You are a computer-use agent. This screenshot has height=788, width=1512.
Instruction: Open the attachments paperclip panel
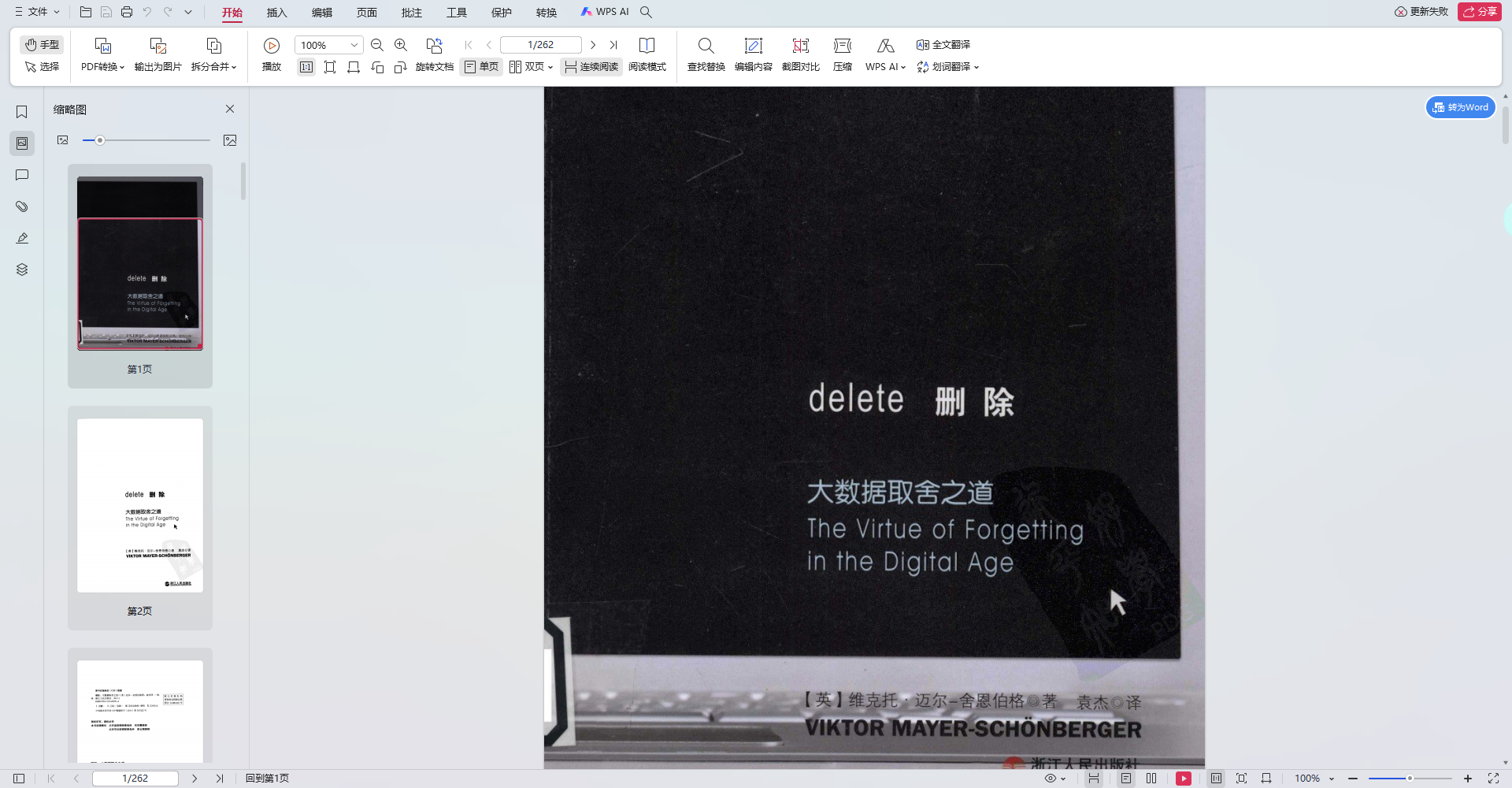click(22, 206)
